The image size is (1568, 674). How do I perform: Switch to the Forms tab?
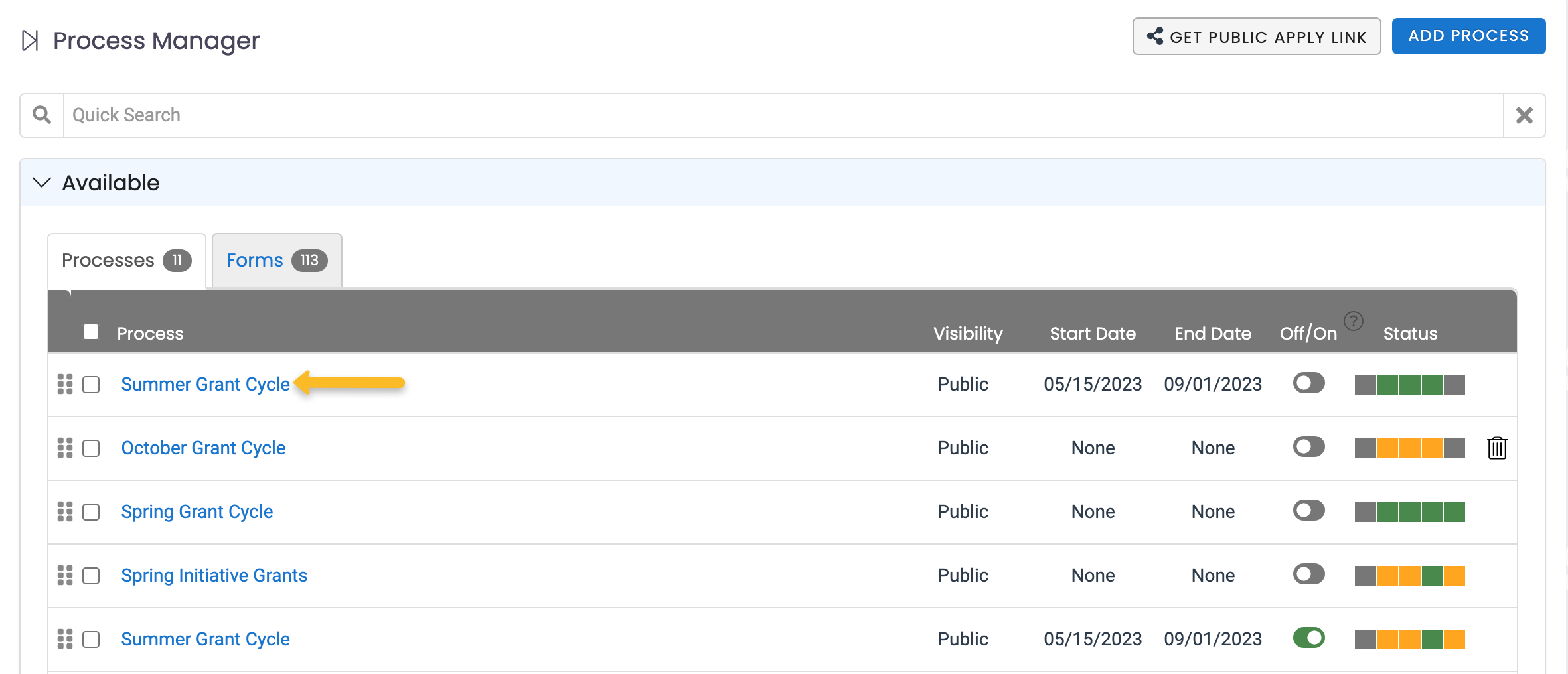point(276,260)
